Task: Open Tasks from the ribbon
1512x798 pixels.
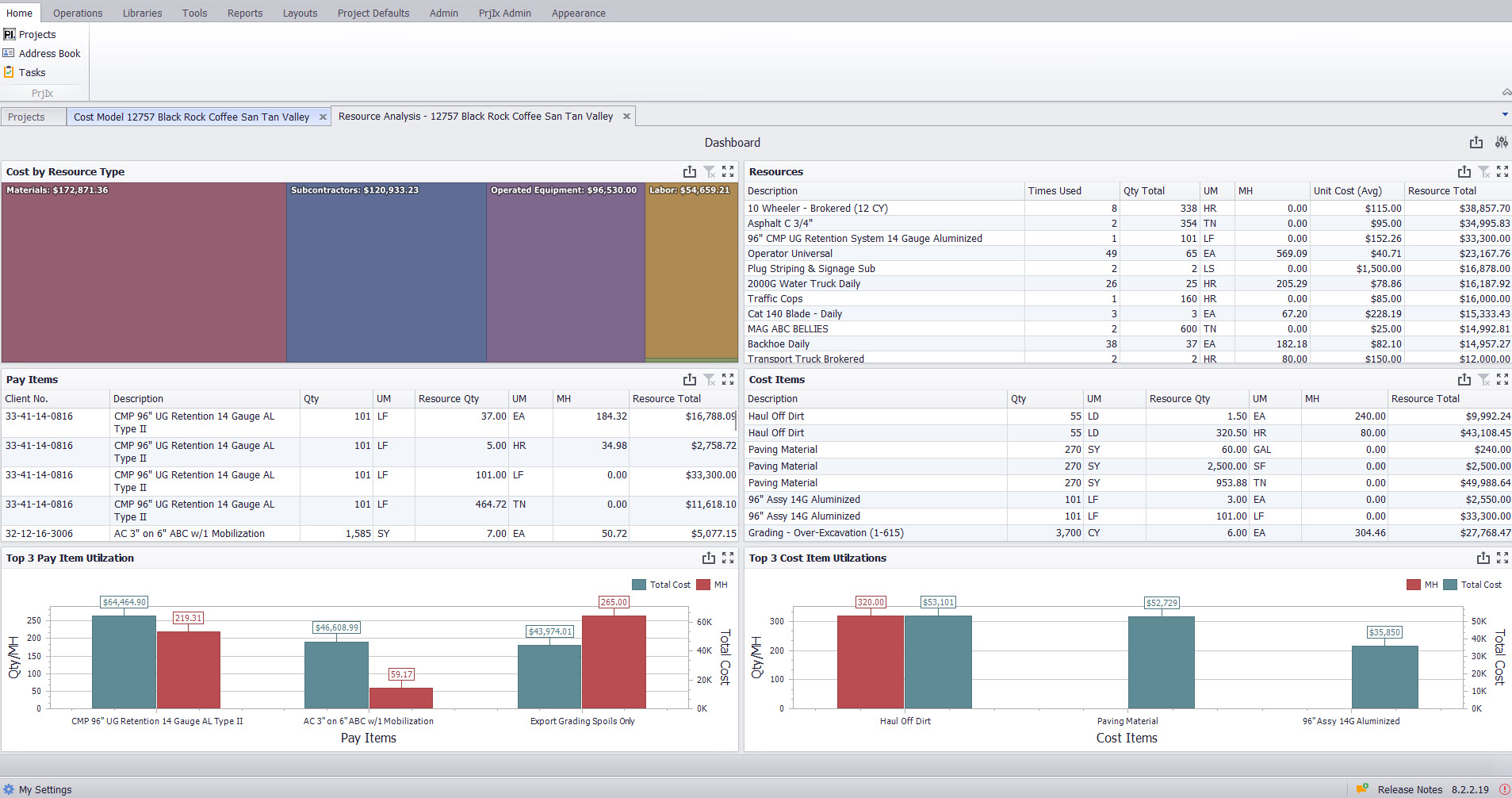Action: point(25,72)
